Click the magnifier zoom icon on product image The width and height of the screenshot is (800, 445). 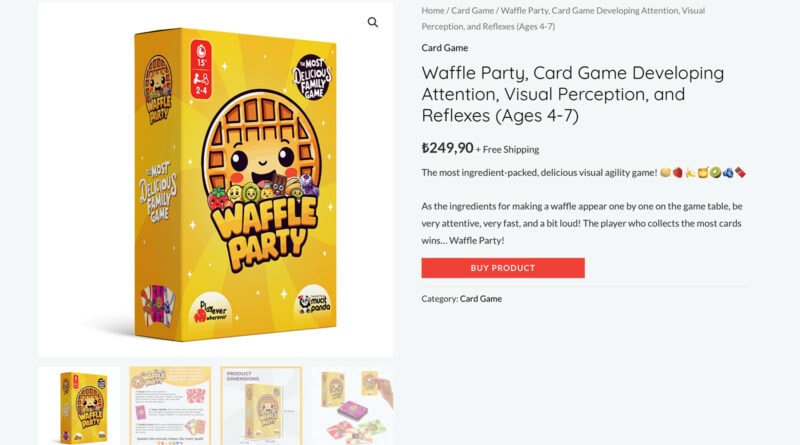point(373,22)
